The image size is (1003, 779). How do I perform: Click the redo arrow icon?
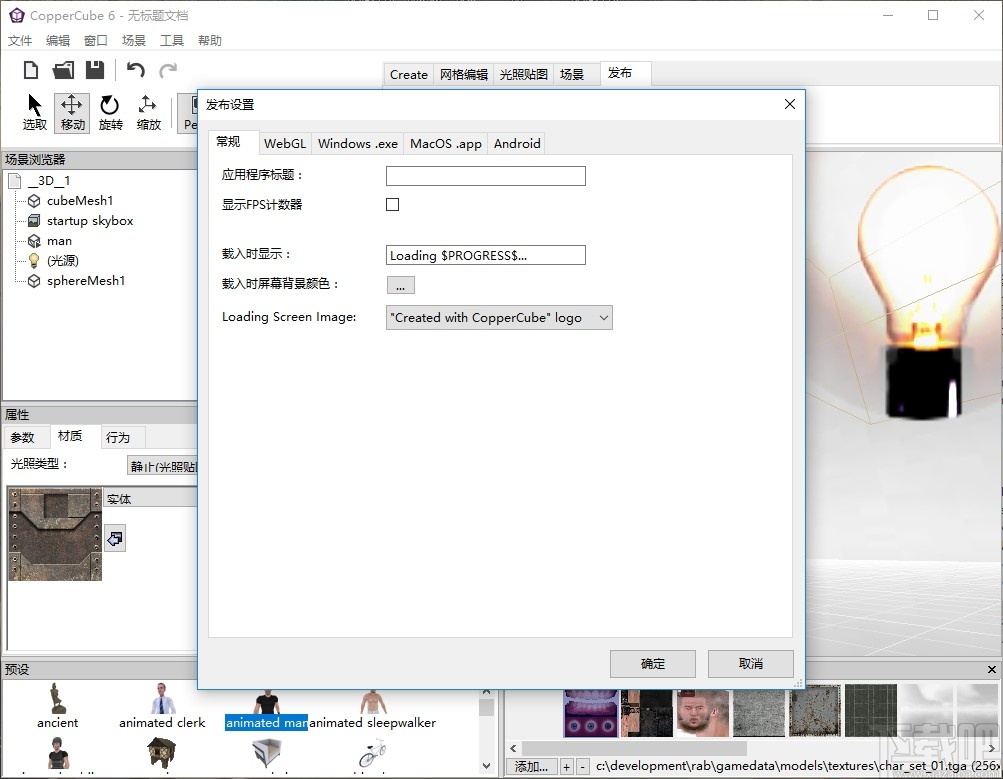pos(167,68)
